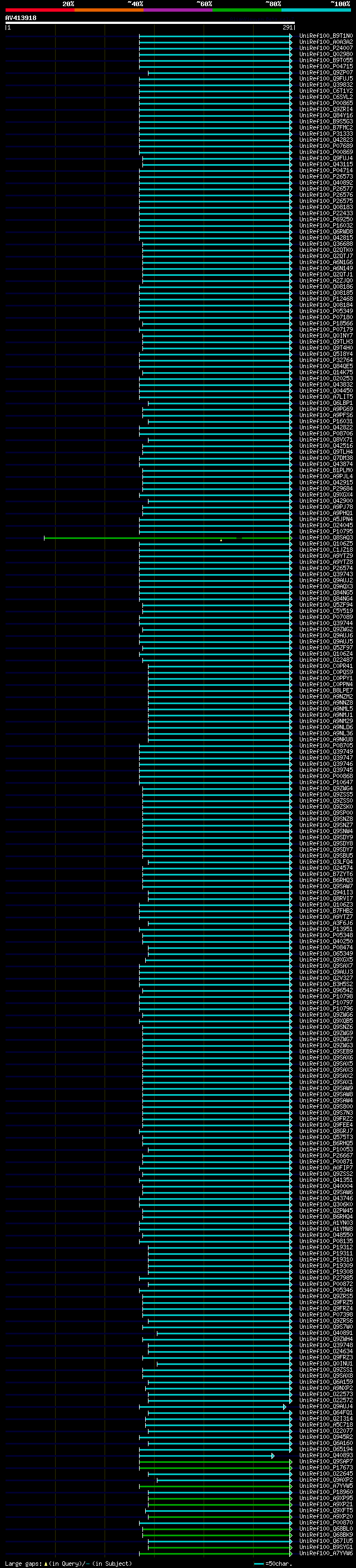The image size is (356, 1568).
Task: Open hit UniRef100_B9T1N0
Action: (326, 36)
